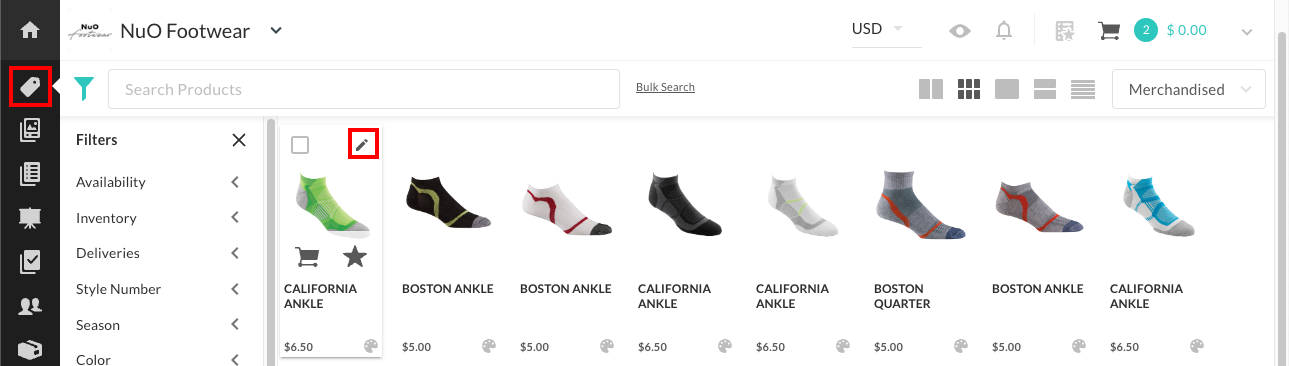Screen dimensions: 1289x366
Task: Expand the Availability filter section
Action: click(158, 182)
